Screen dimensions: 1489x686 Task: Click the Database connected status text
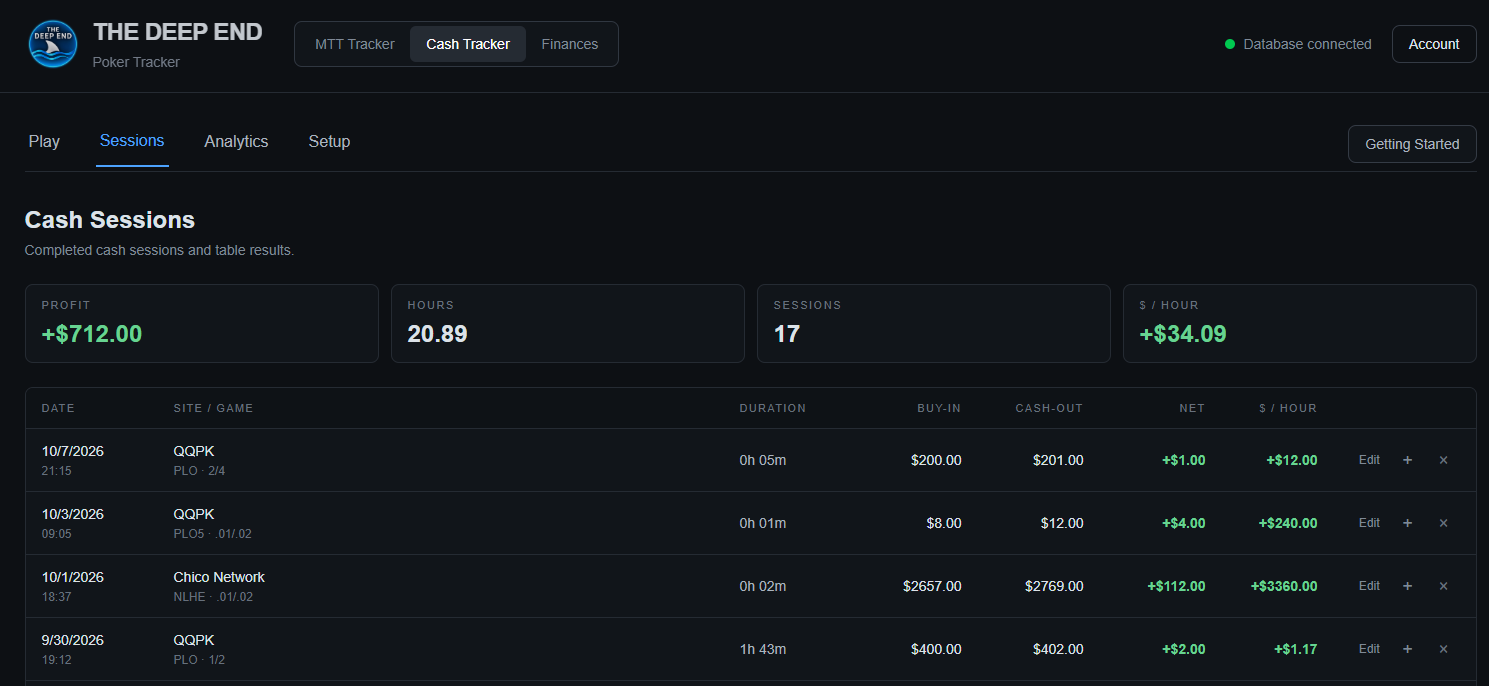1307,44
